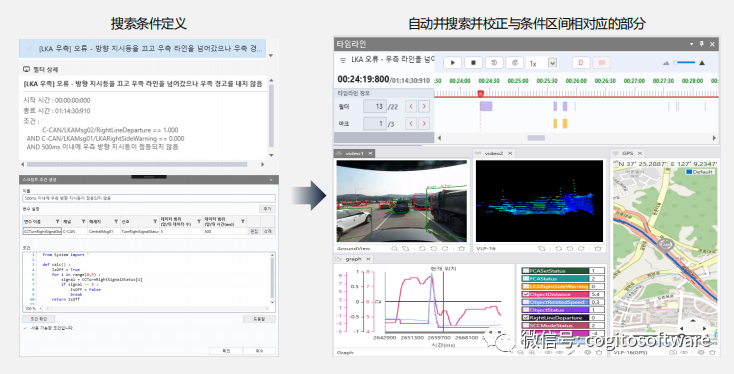This screenshot has width=734, height=374.
Task: Go to previous filter result arrow
Action: tap(411, 106)
